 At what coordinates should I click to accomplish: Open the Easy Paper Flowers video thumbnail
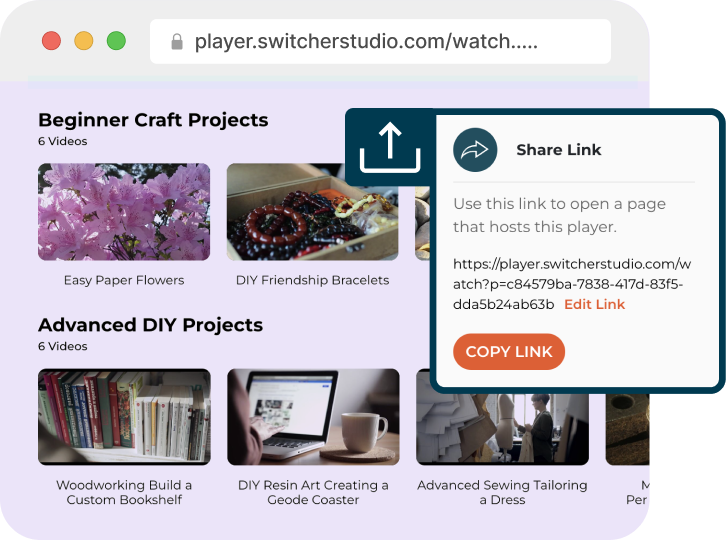(x=124, y=212)
